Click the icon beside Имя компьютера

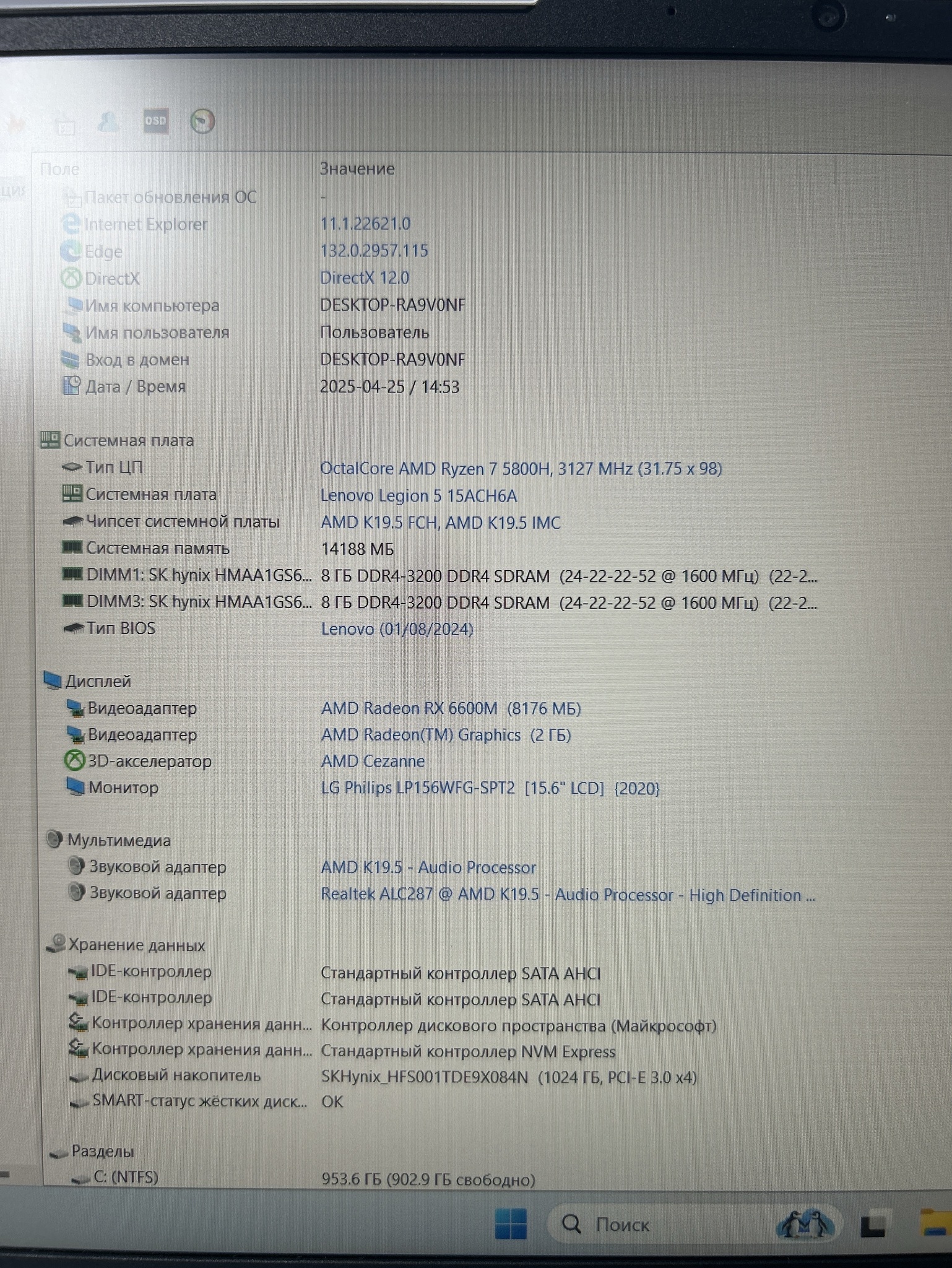(74, 305)
